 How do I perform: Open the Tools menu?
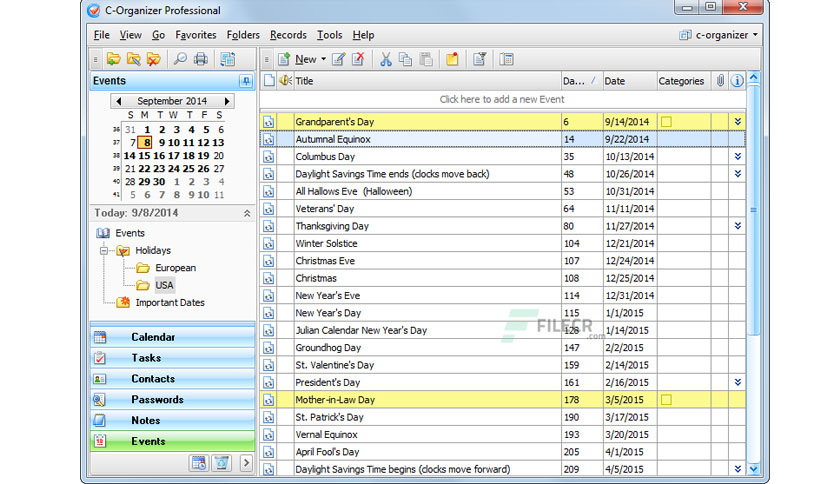coord(329,35)
